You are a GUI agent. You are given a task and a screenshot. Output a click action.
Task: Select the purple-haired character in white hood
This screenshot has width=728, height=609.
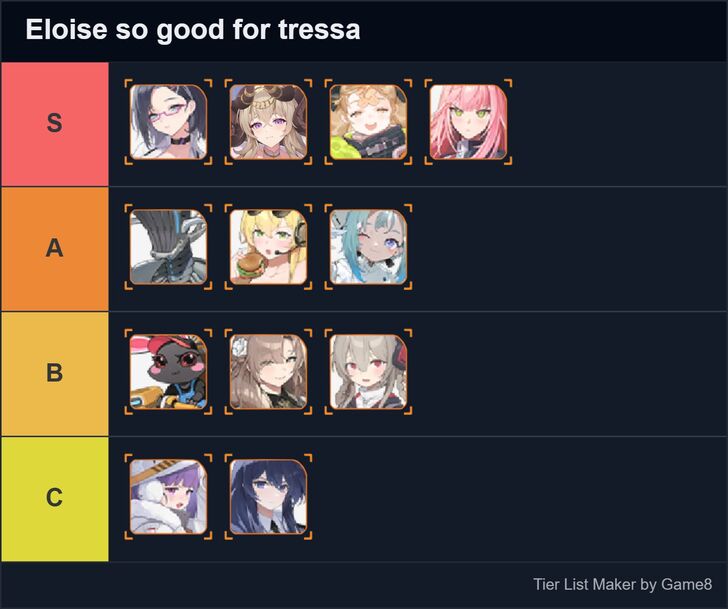(168, 497)
